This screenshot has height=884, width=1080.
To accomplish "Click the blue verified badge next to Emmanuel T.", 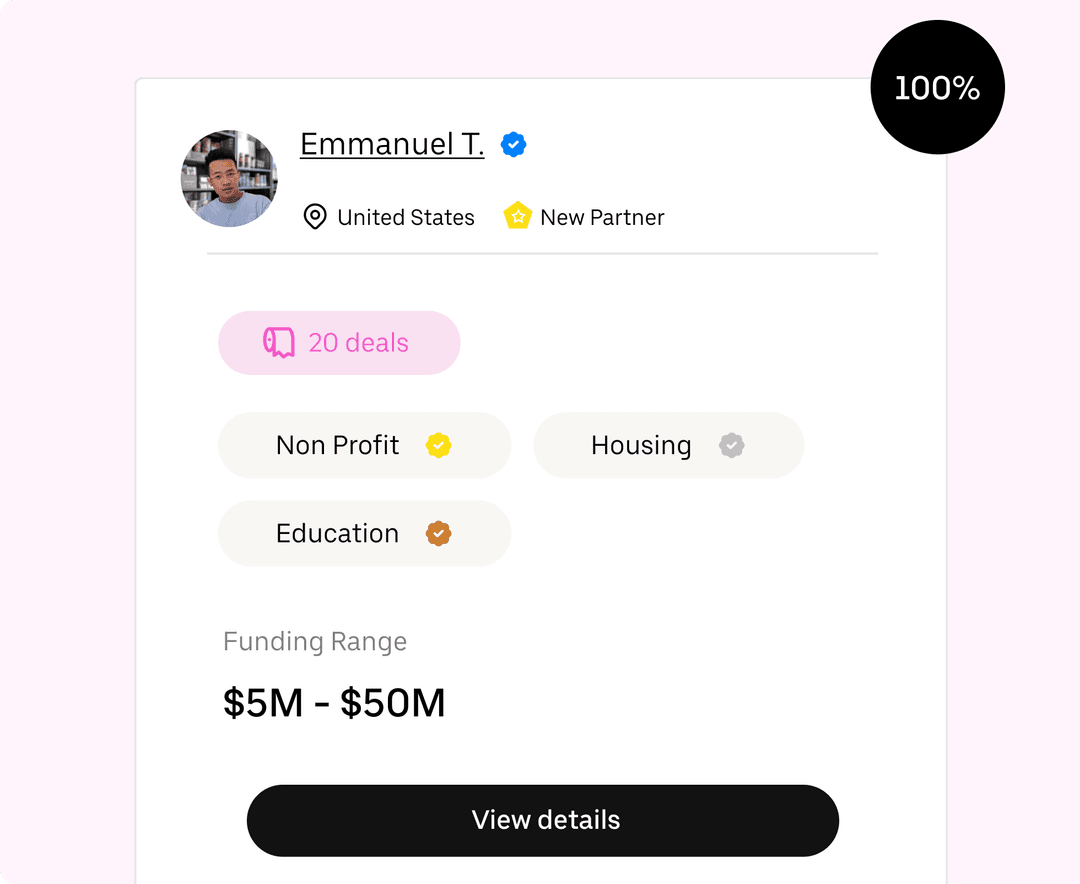I will [x=513, y=144].
